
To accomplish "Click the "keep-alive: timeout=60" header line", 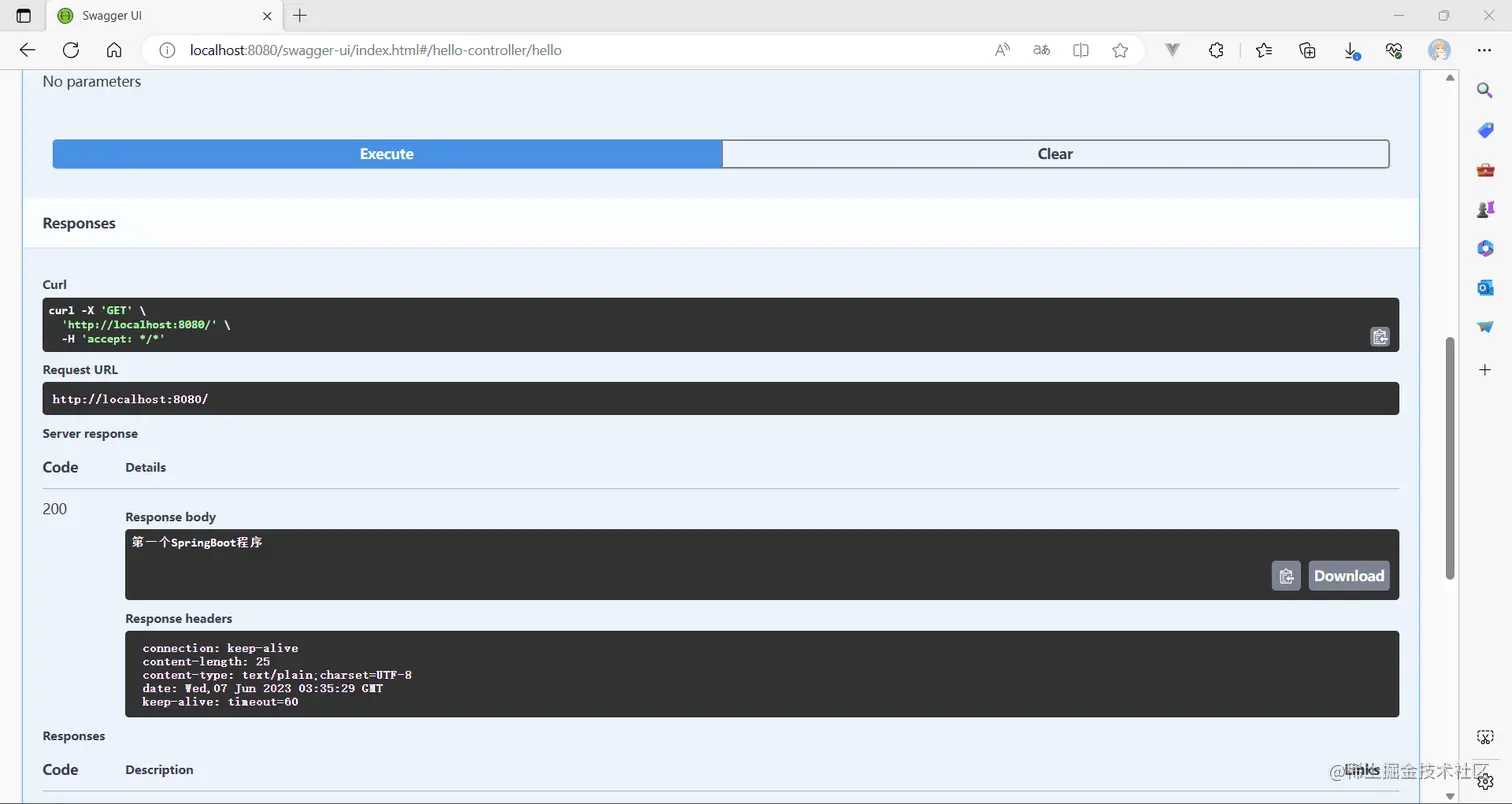I will [x=220, y=702].
